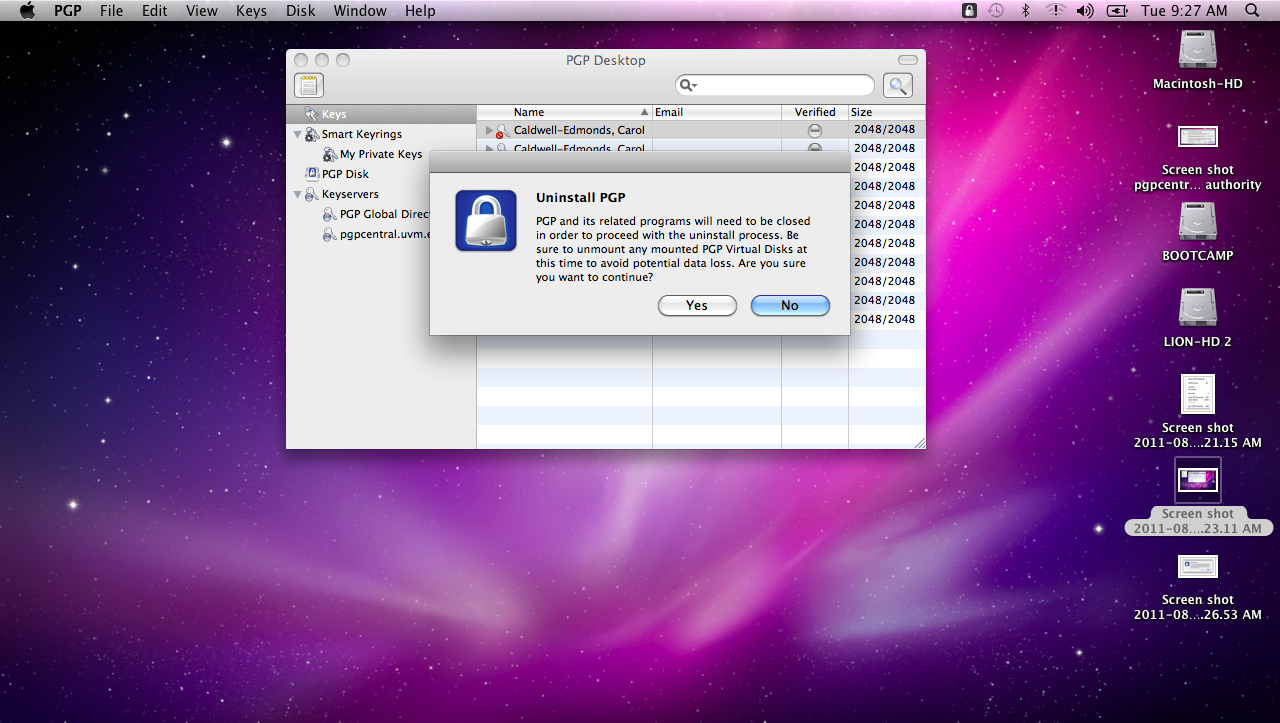Open the Time Machine menu bar icon
This screenshot has height=723, width=1280.
(x=996, y=10)
